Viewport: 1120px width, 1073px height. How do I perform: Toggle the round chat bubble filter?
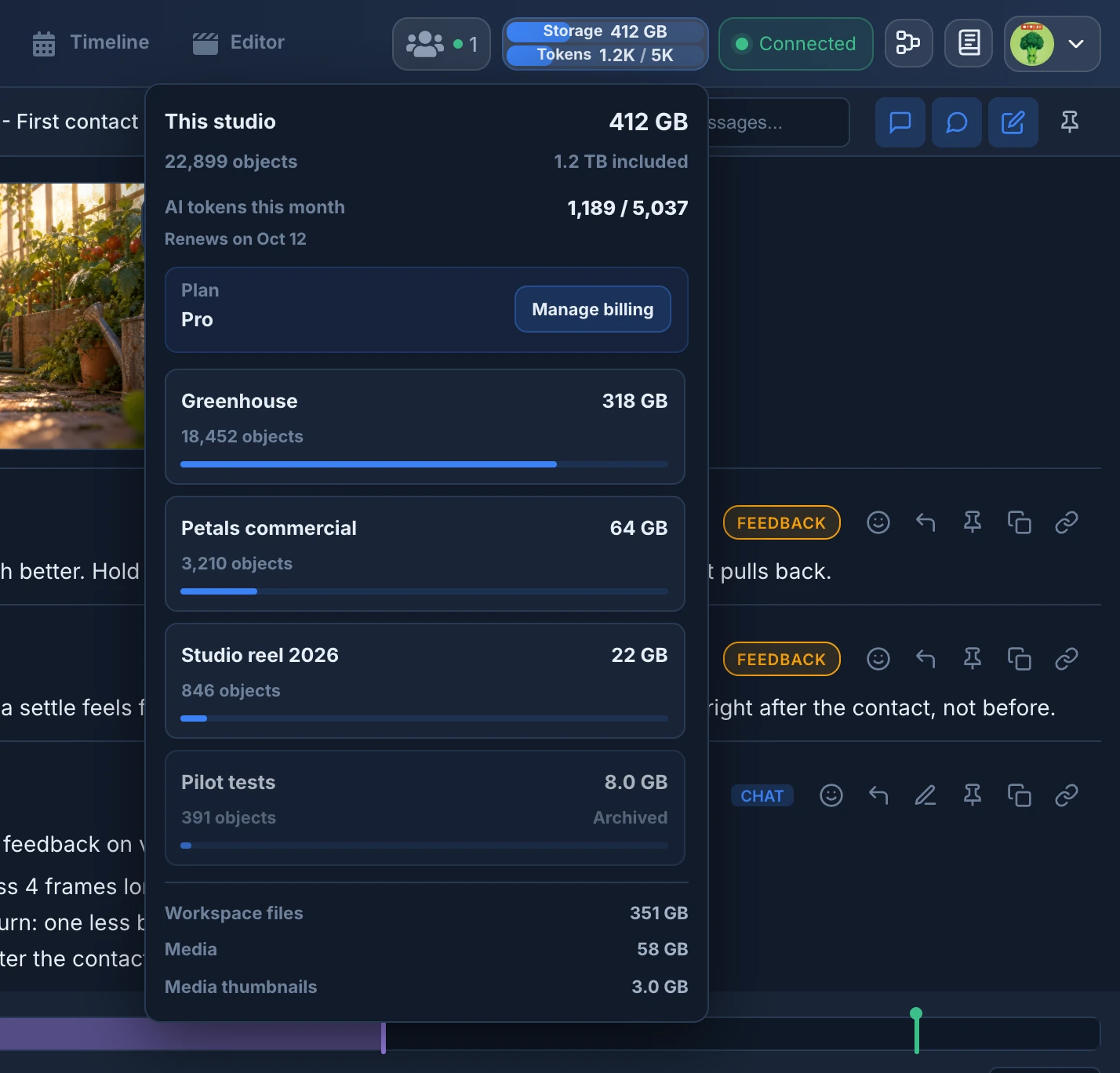pyautogui.click(x=956, y=122)
